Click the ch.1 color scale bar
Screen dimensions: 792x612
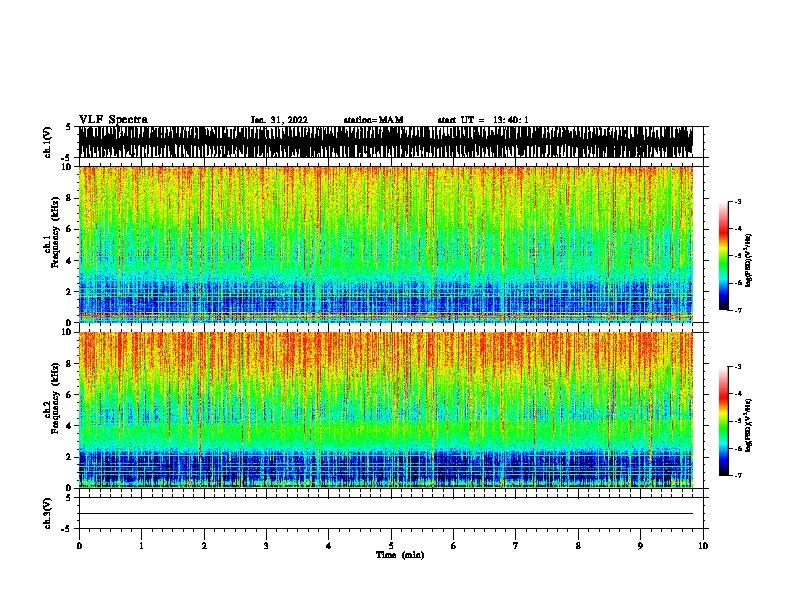point(723,256)
